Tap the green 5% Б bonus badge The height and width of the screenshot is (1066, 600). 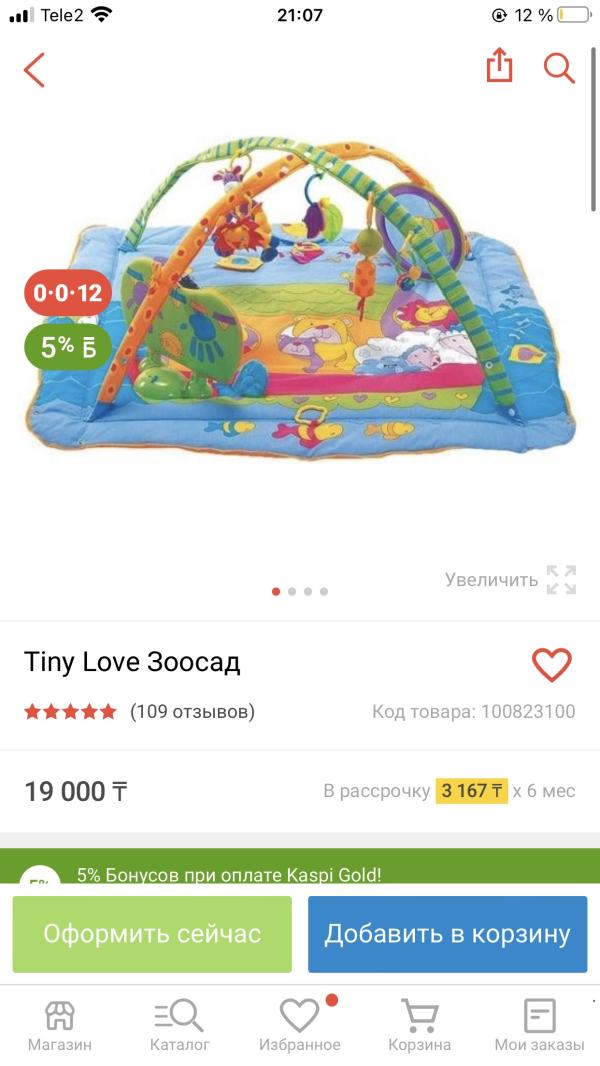(x=68, y=347)
